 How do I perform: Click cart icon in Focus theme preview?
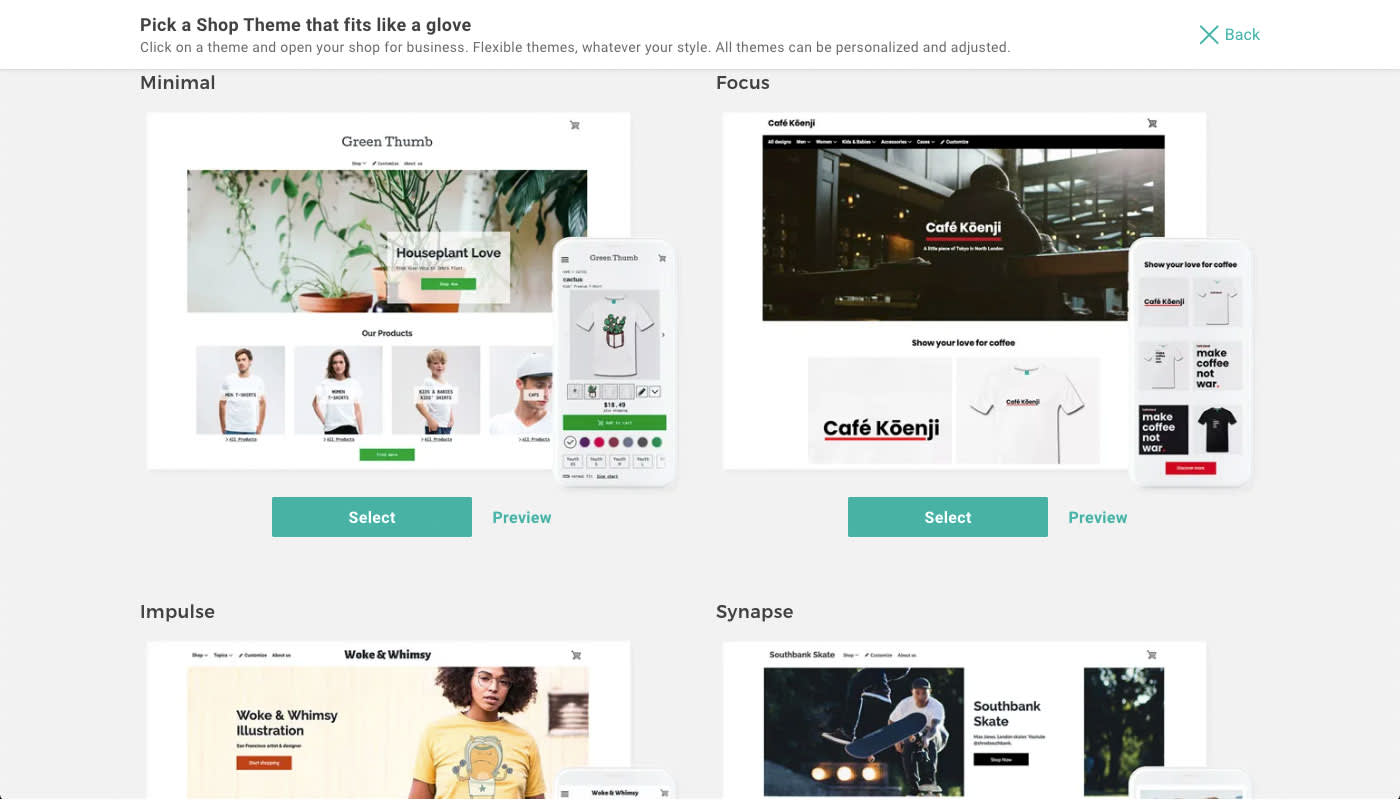pos(1152,124)
